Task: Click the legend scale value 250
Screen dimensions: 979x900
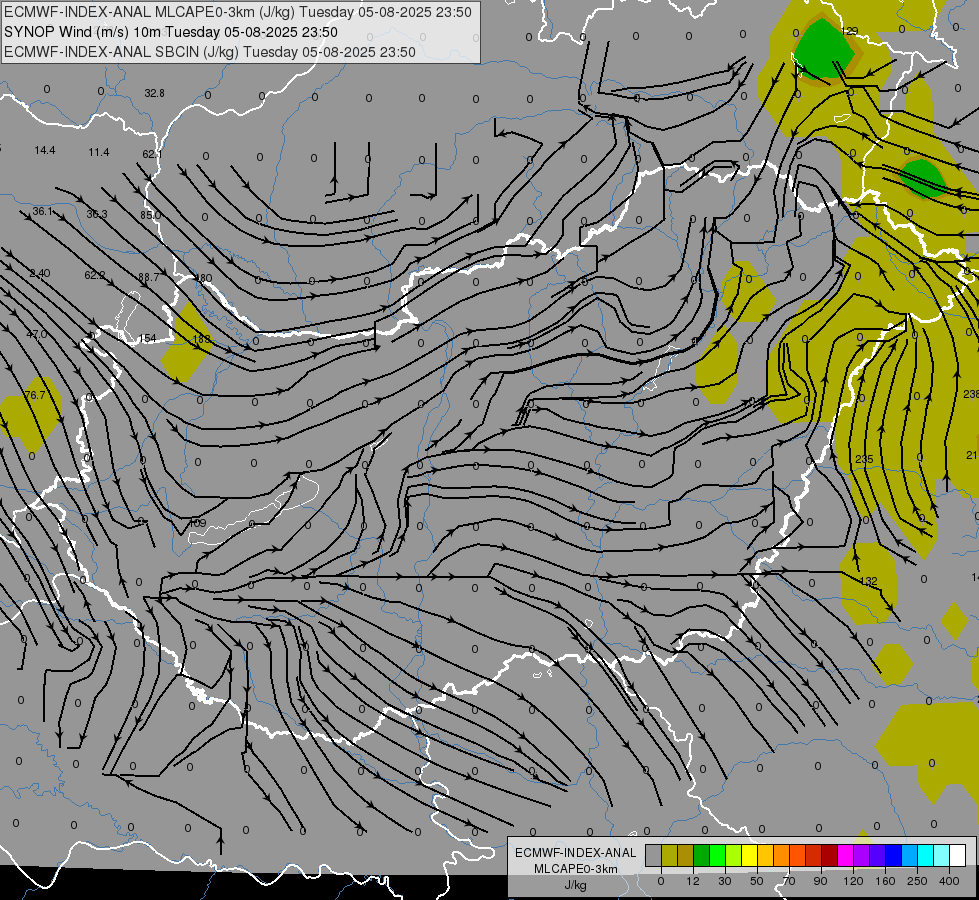Action: coord(917,881)
